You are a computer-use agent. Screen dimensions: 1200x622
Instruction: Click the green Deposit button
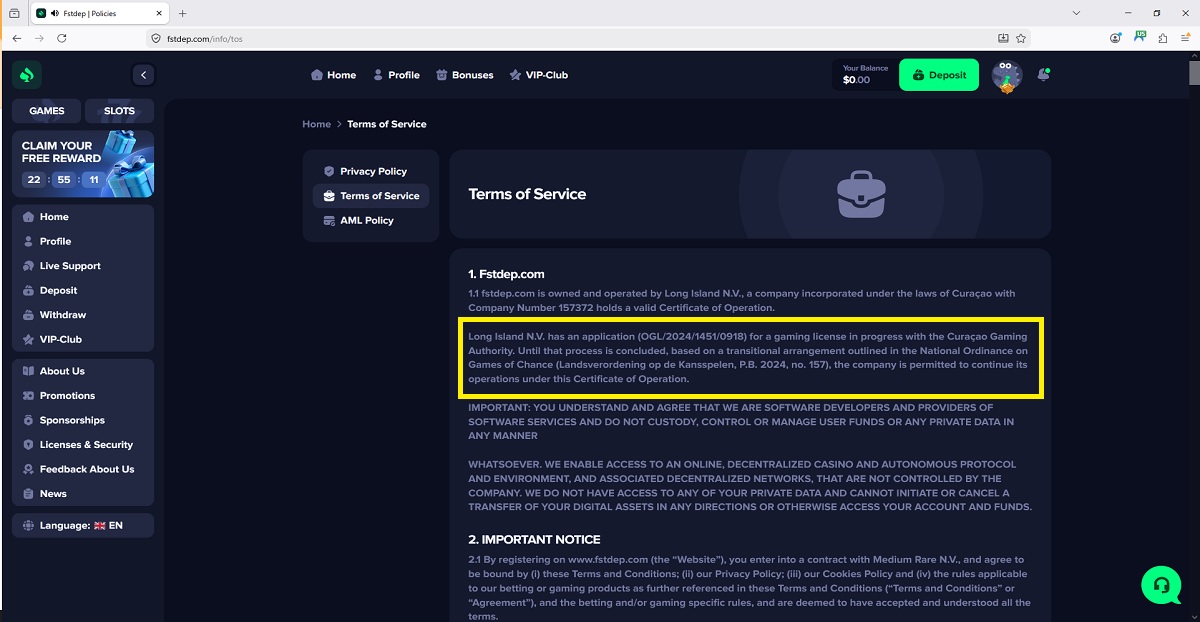[x=939, y=75]
